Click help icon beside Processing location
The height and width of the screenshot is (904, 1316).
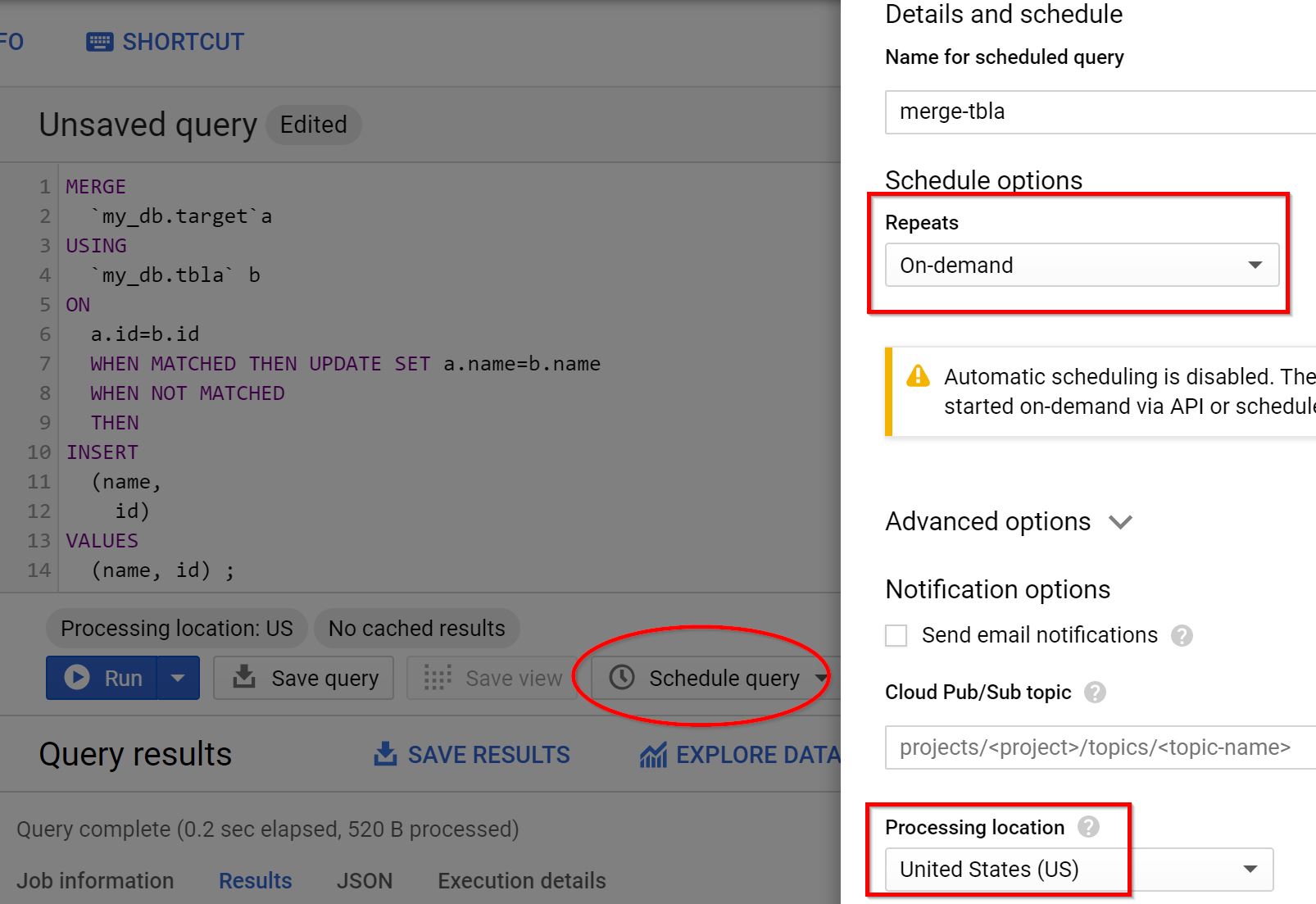click(x=1088, y=827)
